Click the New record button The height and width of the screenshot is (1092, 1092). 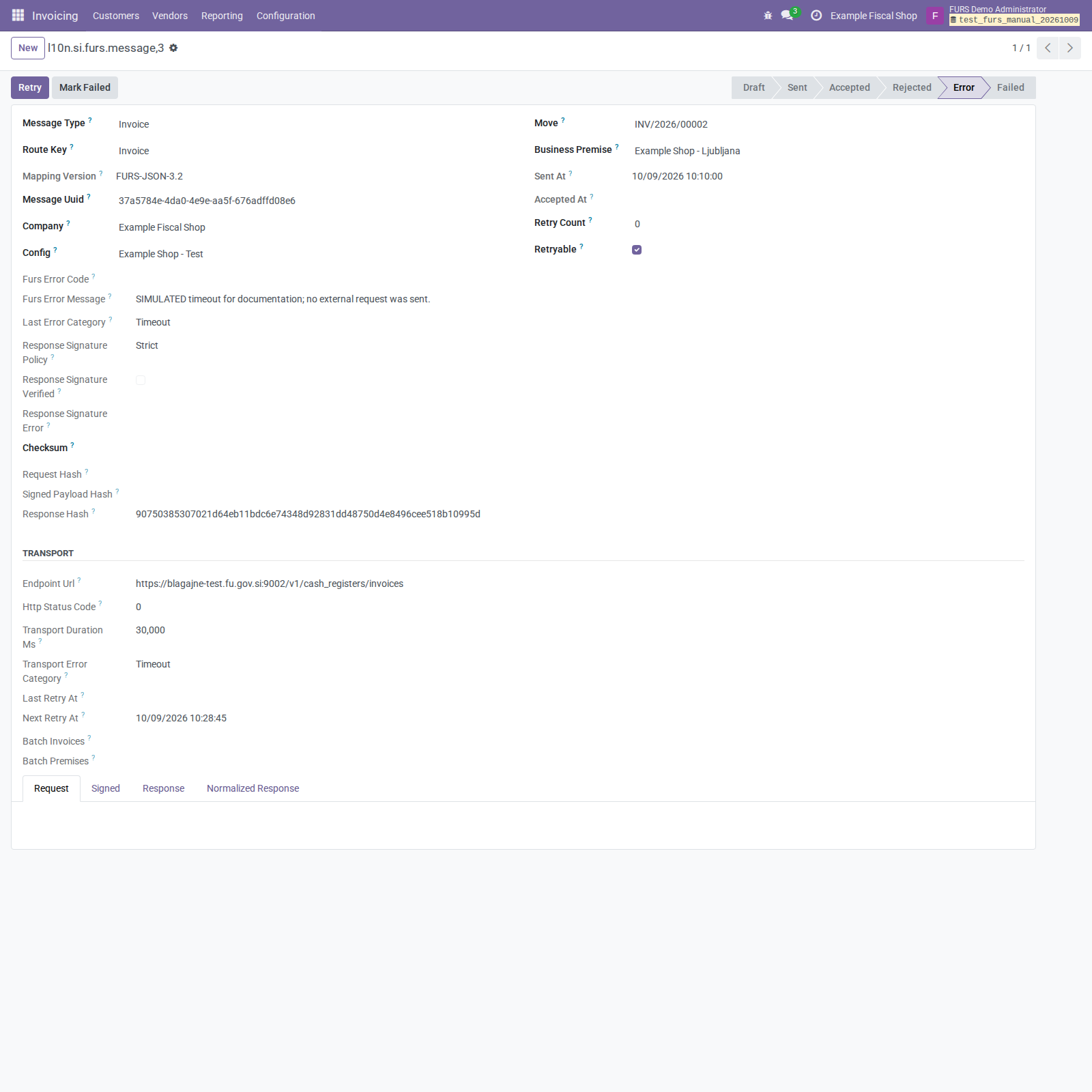coord(28,48)
